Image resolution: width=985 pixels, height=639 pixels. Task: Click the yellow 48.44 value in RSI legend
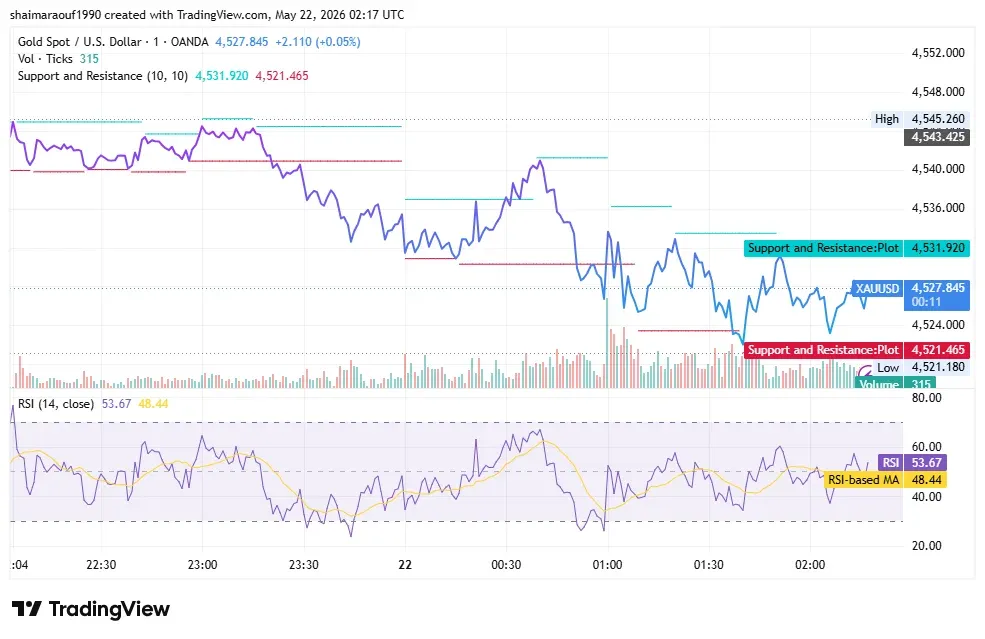click(153, 404)
